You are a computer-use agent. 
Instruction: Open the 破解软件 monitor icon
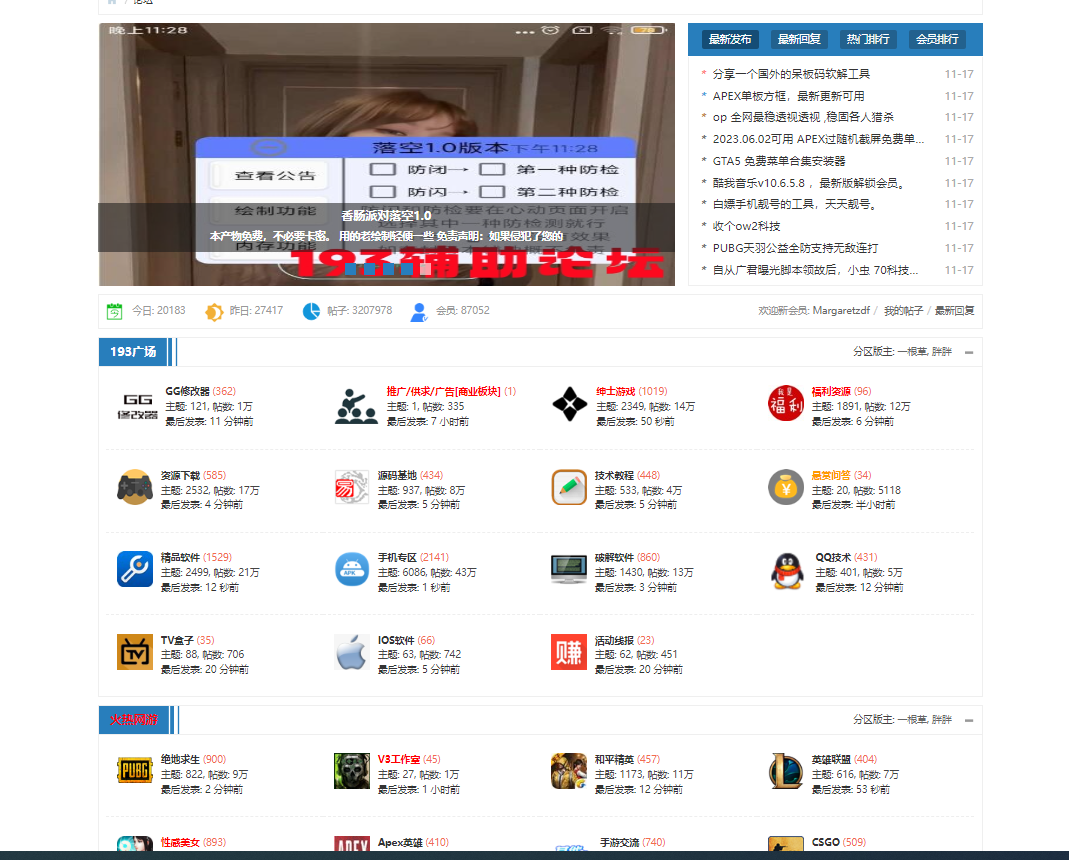[569, 569]
